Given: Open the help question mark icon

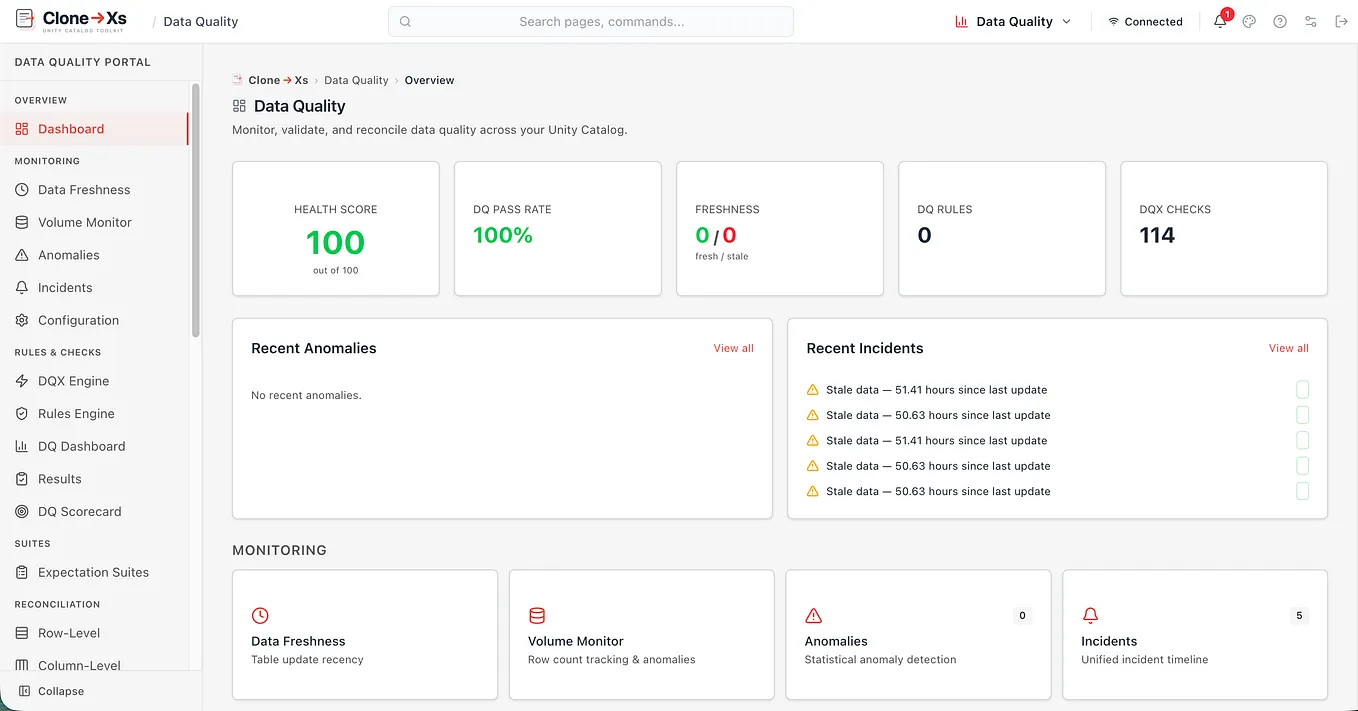Looking at the screenshot, I should 1280,21.
